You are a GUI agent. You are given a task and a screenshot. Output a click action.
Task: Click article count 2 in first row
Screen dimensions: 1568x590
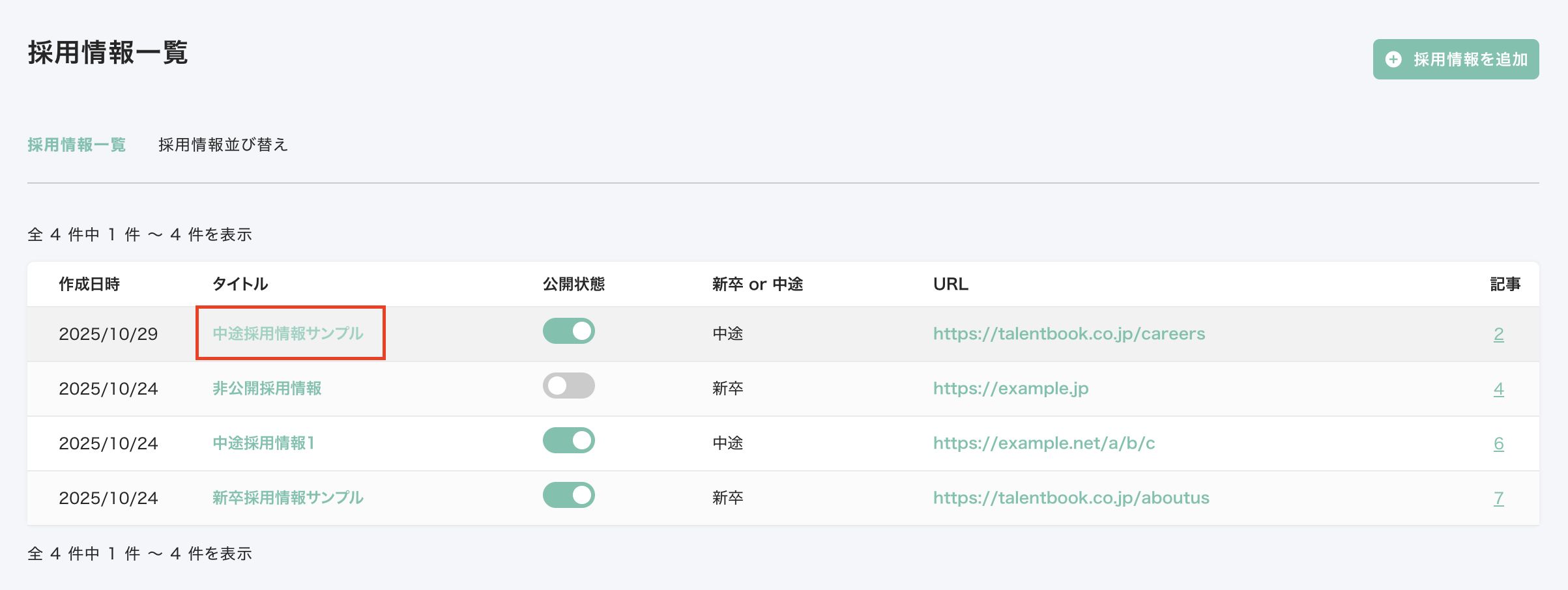(1498, 334)
